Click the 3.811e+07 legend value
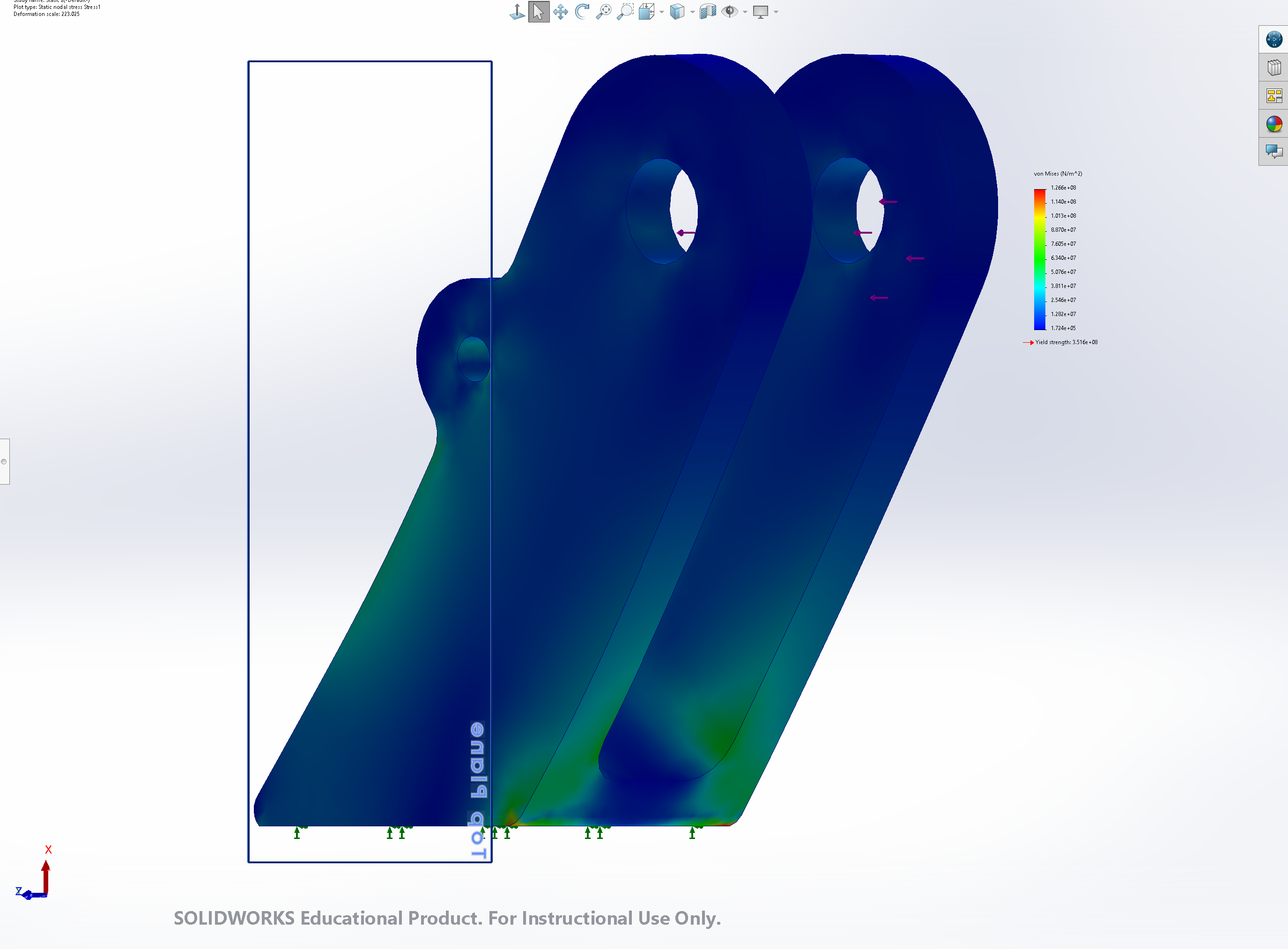 [x=1063, y=286]
